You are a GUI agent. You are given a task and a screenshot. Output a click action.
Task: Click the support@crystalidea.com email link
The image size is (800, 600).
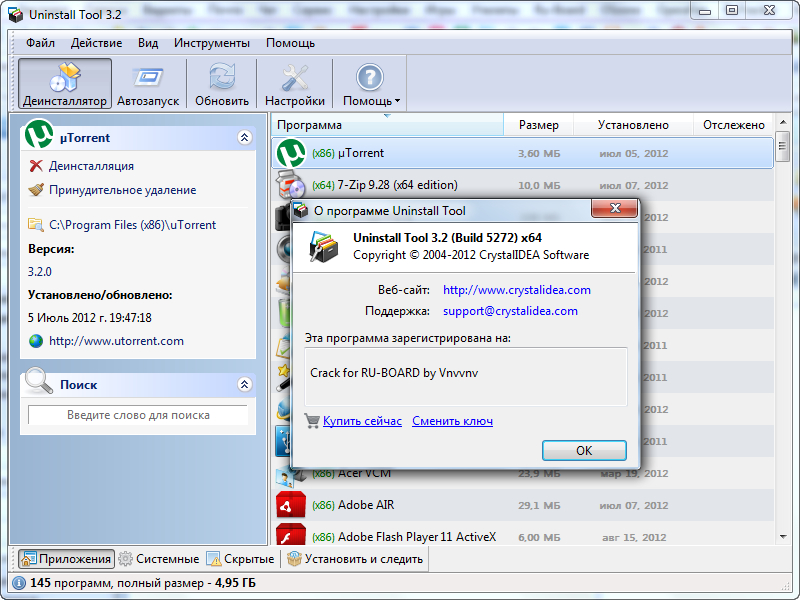click(x=510, y=311)
